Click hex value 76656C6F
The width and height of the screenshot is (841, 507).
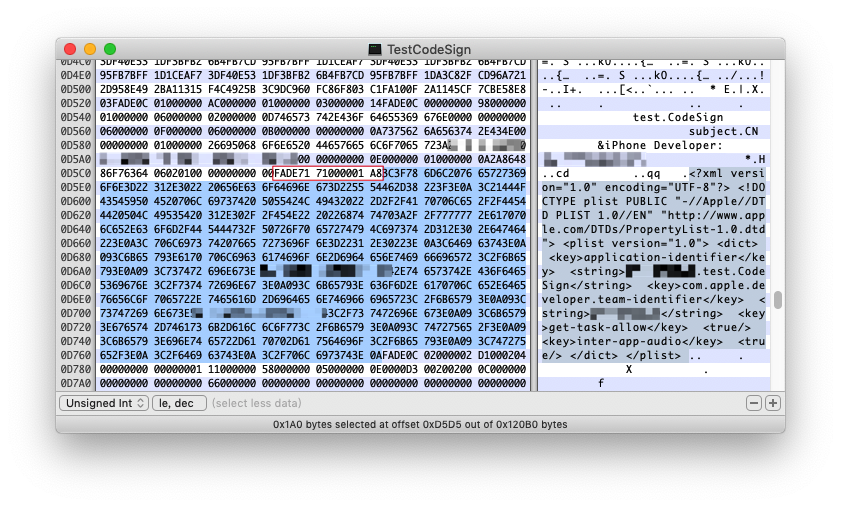coord(124,299)
